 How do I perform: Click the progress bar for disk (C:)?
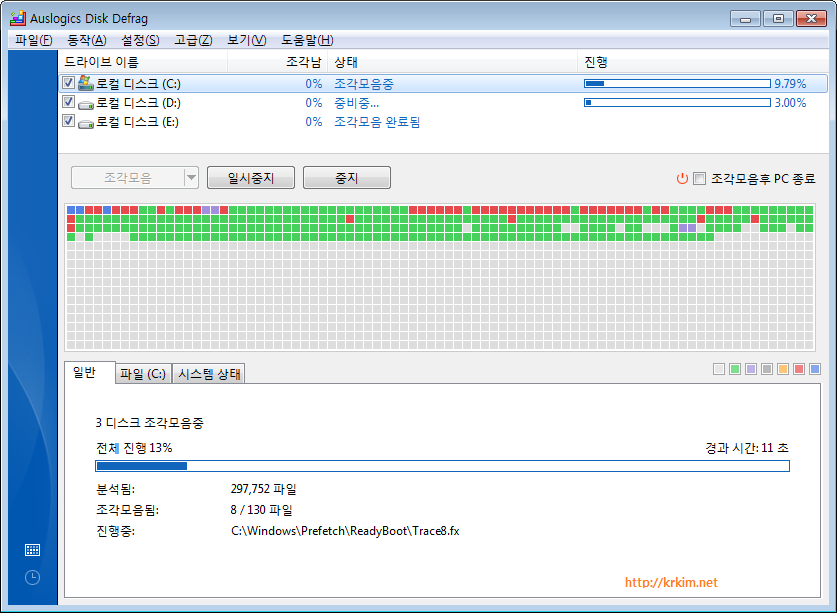677,83
